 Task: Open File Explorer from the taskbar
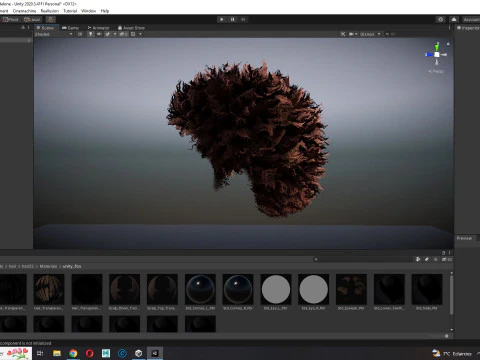coord(57,353)
